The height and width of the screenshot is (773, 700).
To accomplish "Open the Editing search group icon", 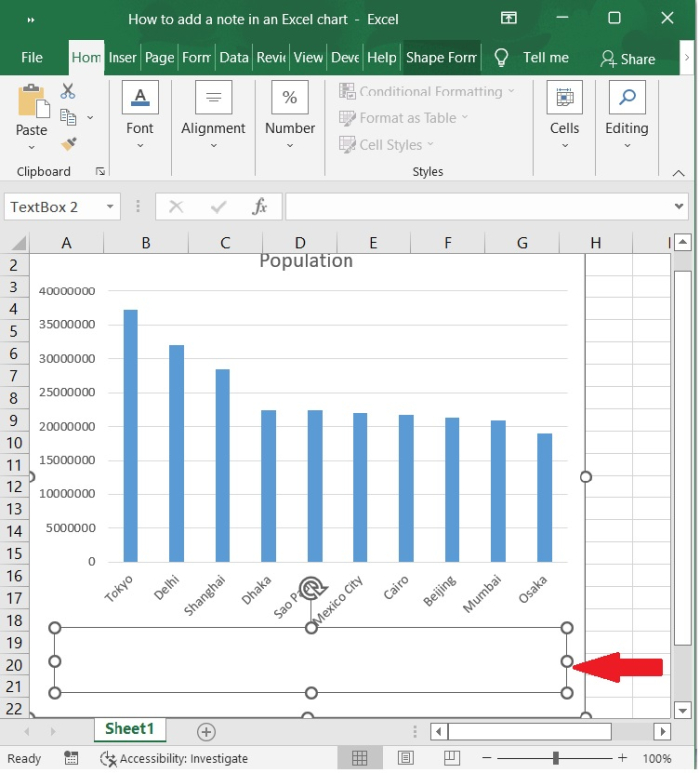I will coord(627,98).
